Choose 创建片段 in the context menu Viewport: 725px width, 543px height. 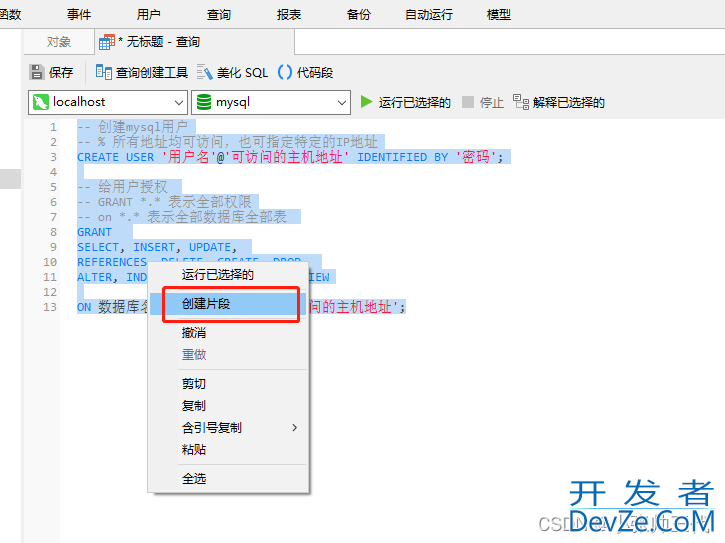[x=228, y=304]
